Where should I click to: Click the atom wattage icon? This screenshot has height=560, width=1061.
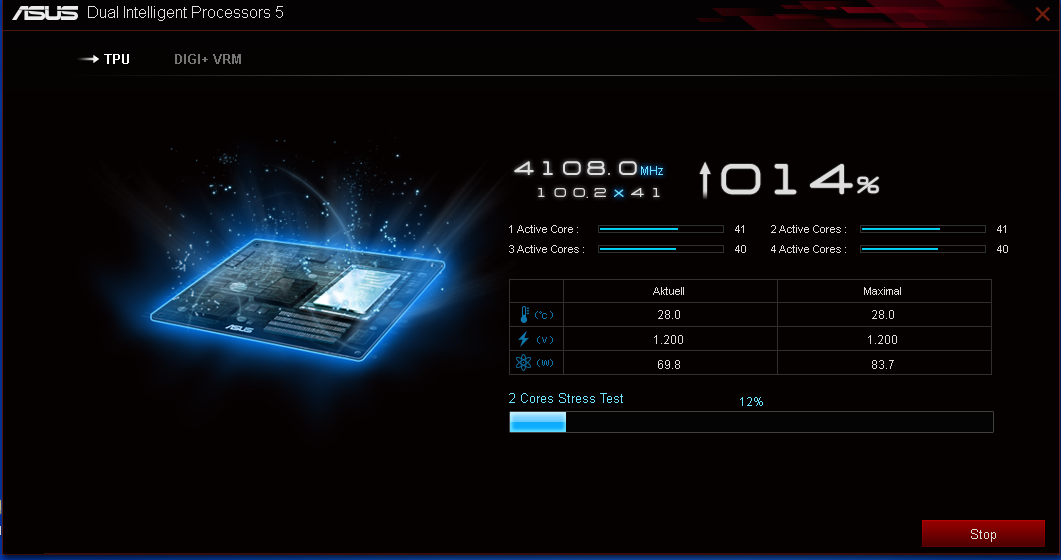[523, 363]
